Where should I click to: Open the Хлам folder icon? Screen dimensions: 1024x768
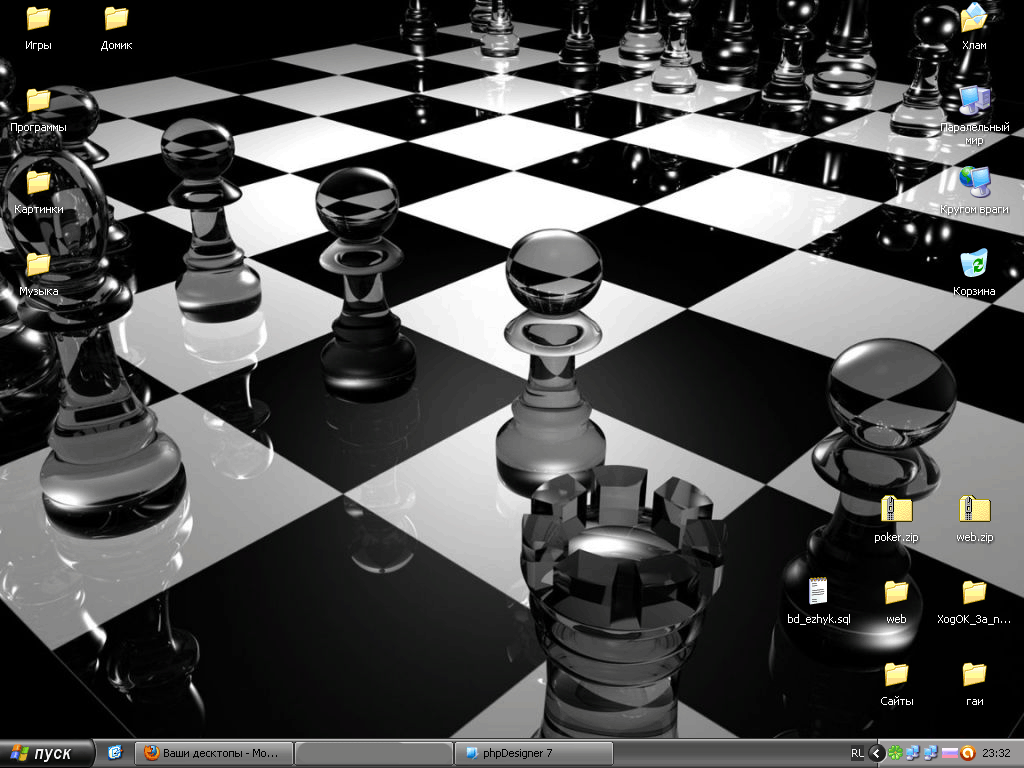pyautogui.click(x=974, y=19)
